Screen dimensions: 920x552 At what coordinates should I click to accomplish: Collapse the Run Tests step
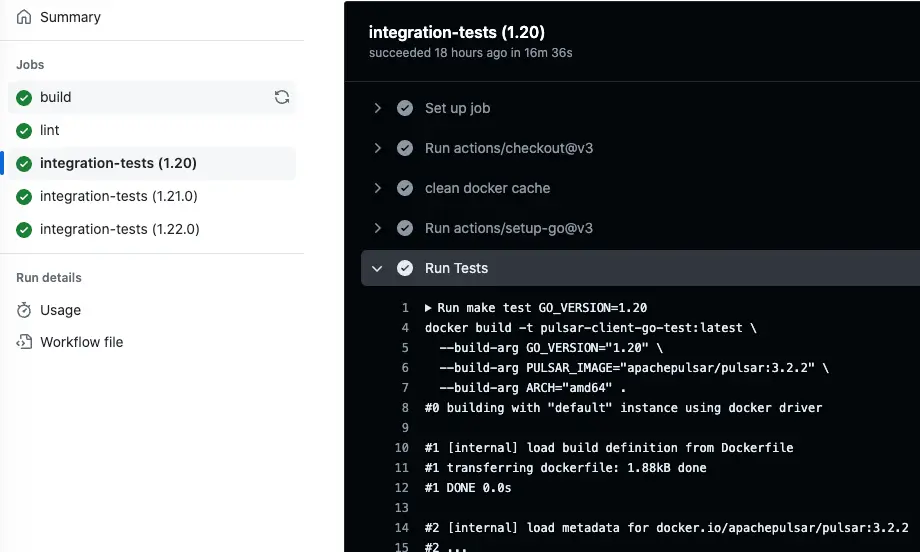pos(377,268)
